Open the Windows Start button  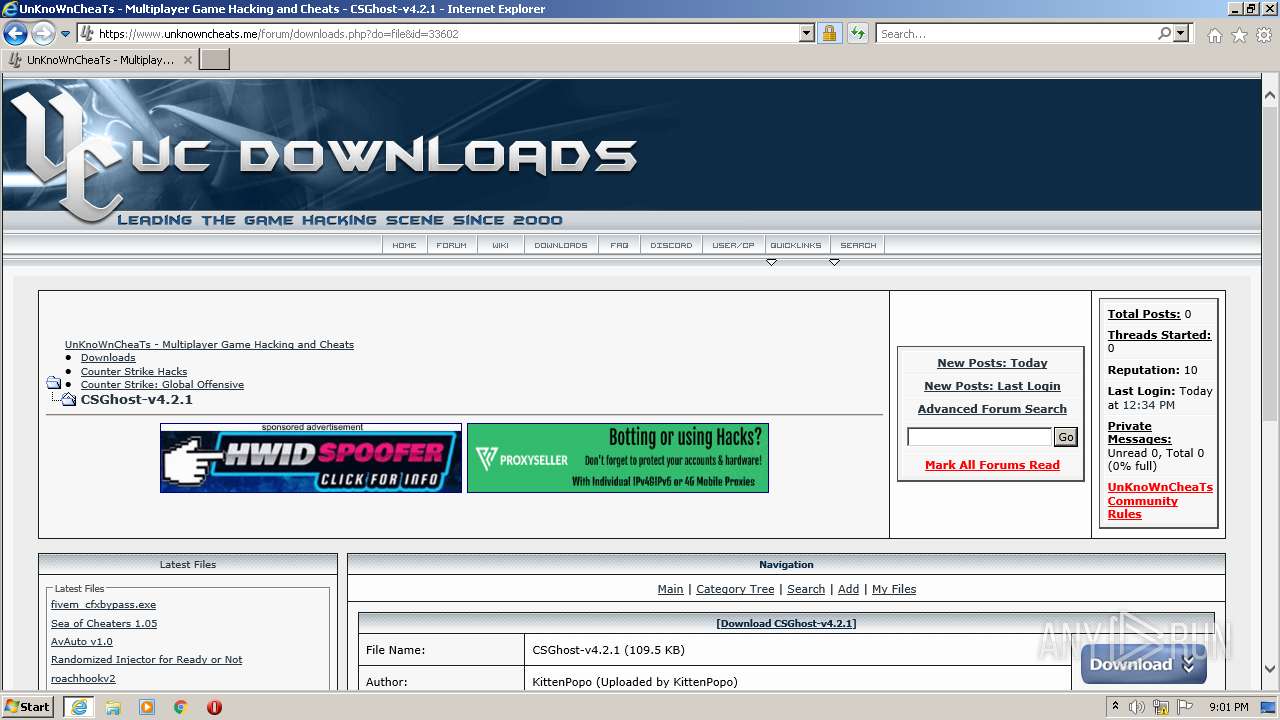pyautogui.click(x=28, y=707)
